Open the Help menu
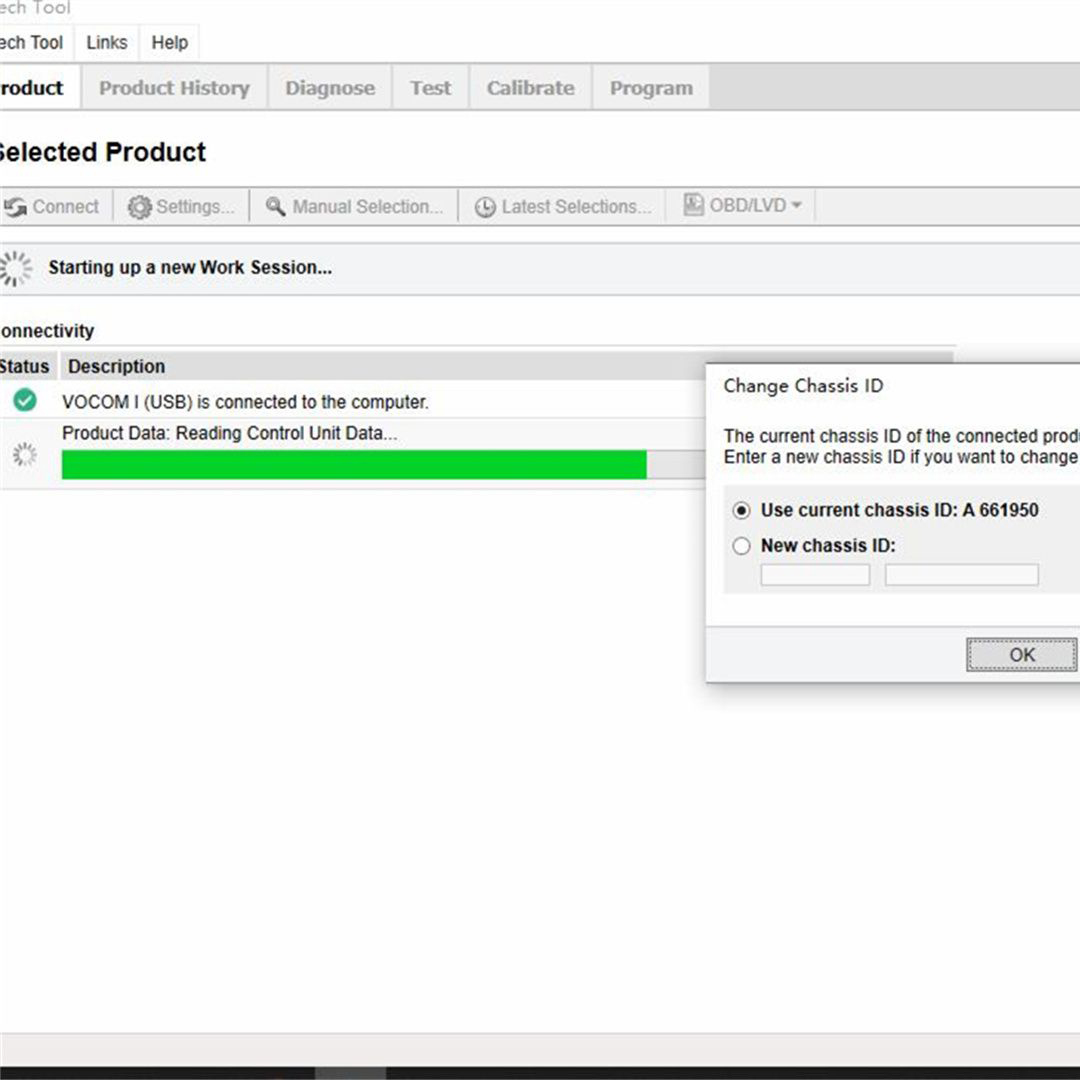The height and width of the screenshot is (1080, 1080). 169,43
